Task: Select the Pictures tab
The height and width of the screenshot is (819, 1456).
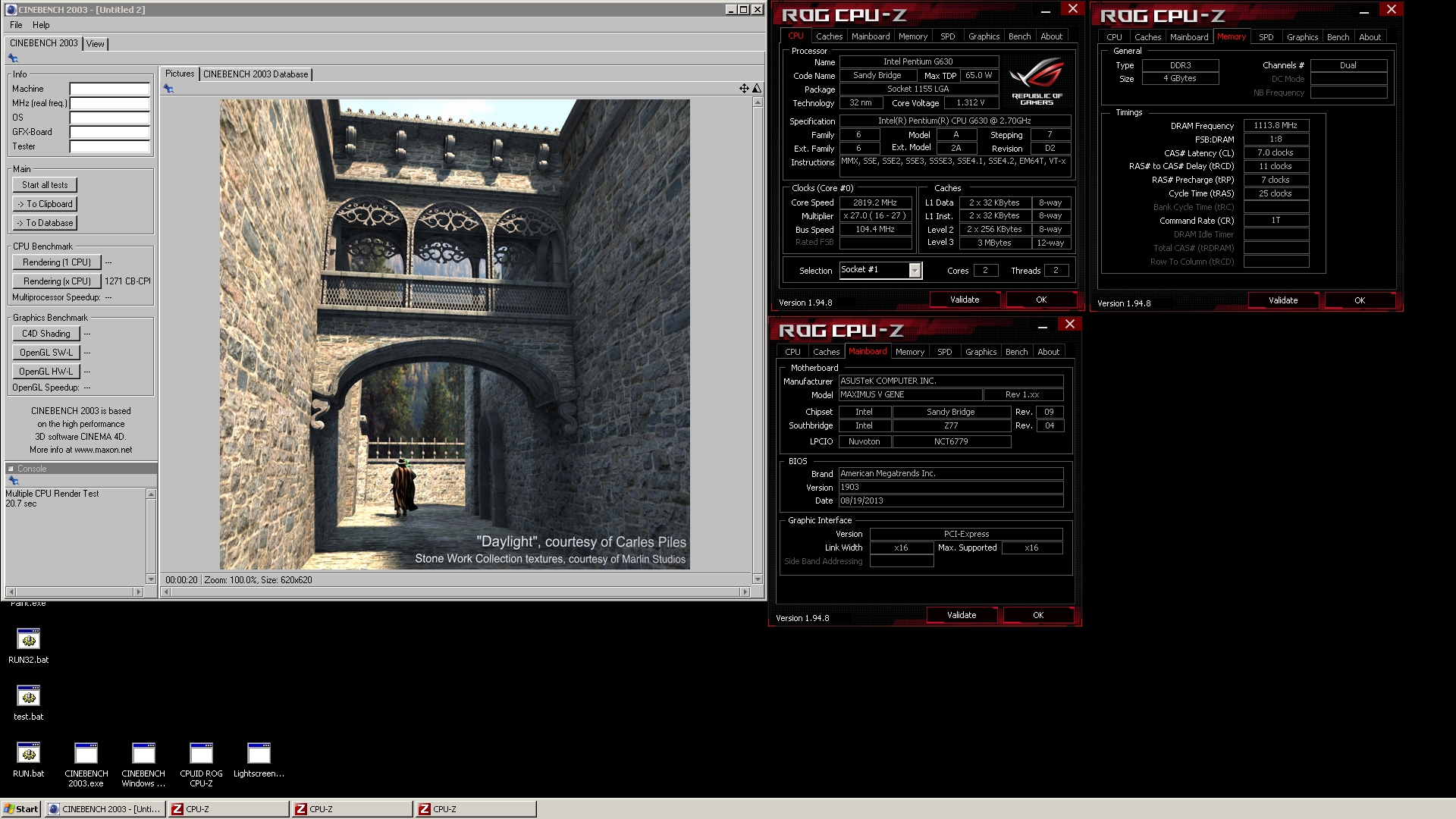Action: (x=180, y=74)
